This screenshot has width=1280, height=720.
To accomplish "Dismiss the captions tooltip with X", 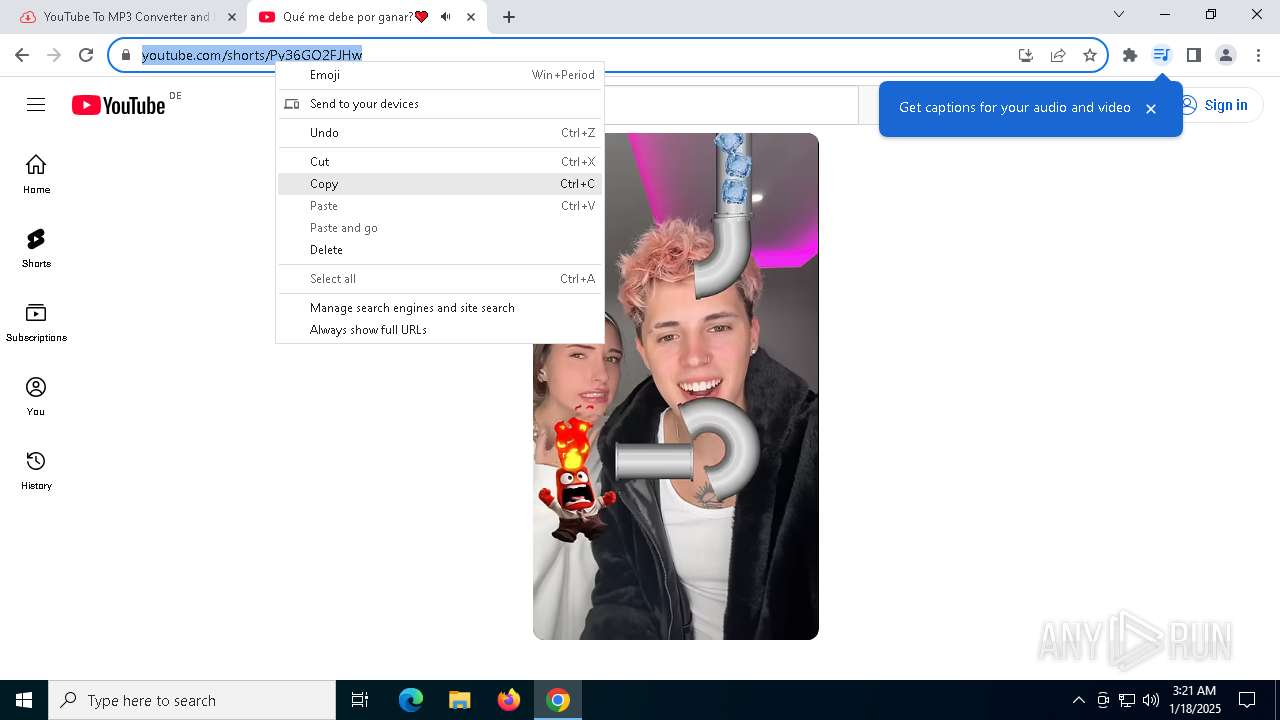I will [x=1151, y=108].
